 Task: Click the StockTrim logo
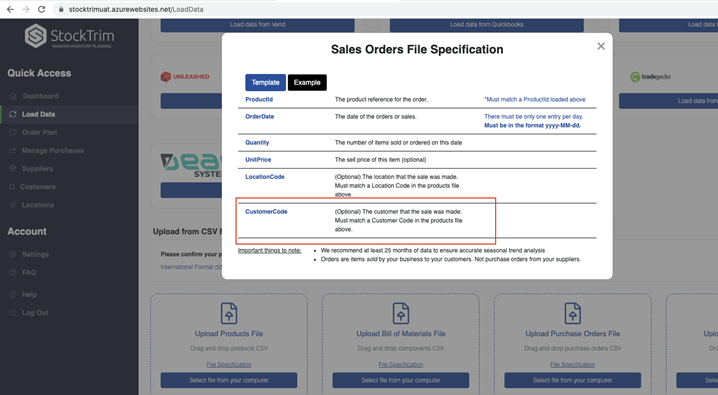pyautogui.click(x=69, y=36)
